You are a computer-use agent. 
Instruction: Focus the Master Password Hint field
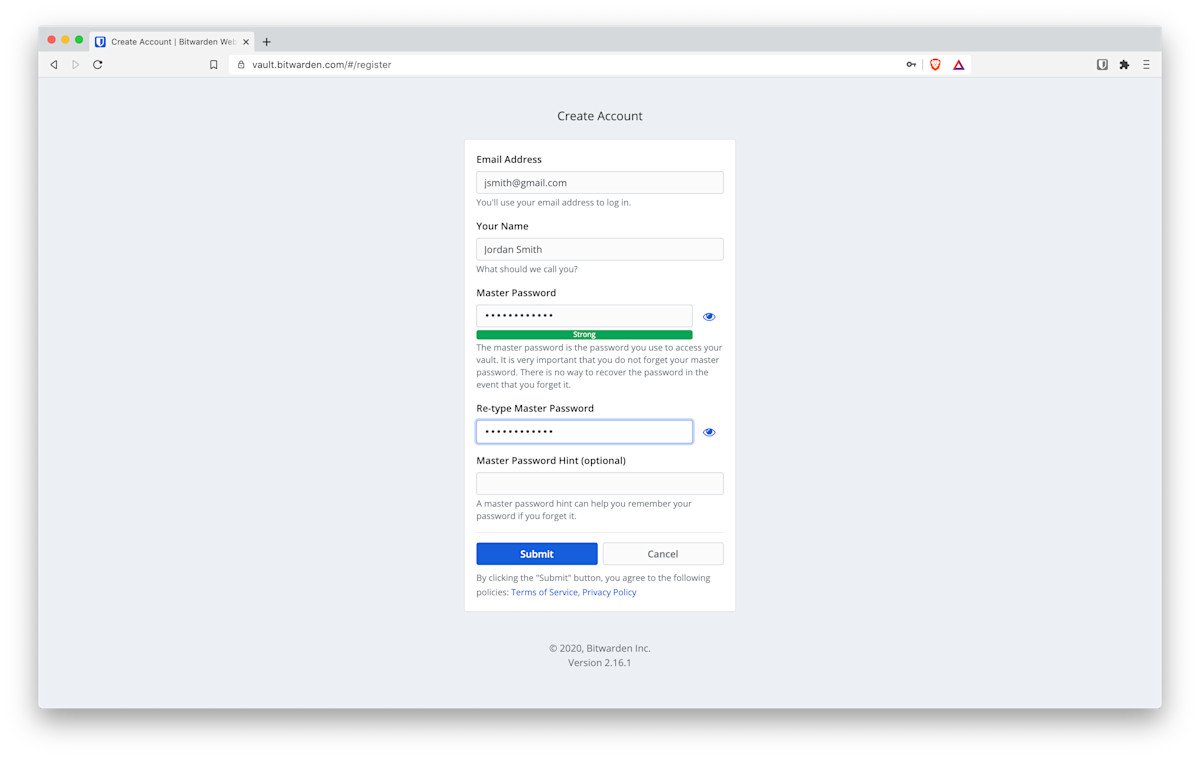pos(599,484)
